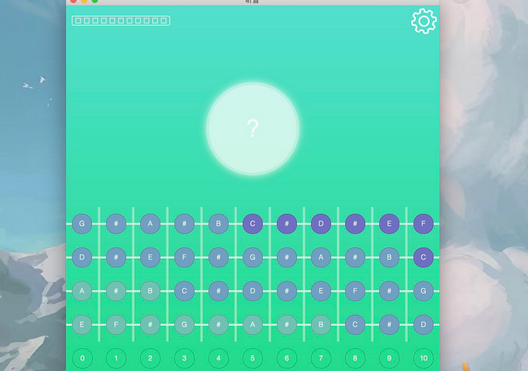528x371 pixels.
Task: Select note A at fret 2, G string
Action: (150, 224)
